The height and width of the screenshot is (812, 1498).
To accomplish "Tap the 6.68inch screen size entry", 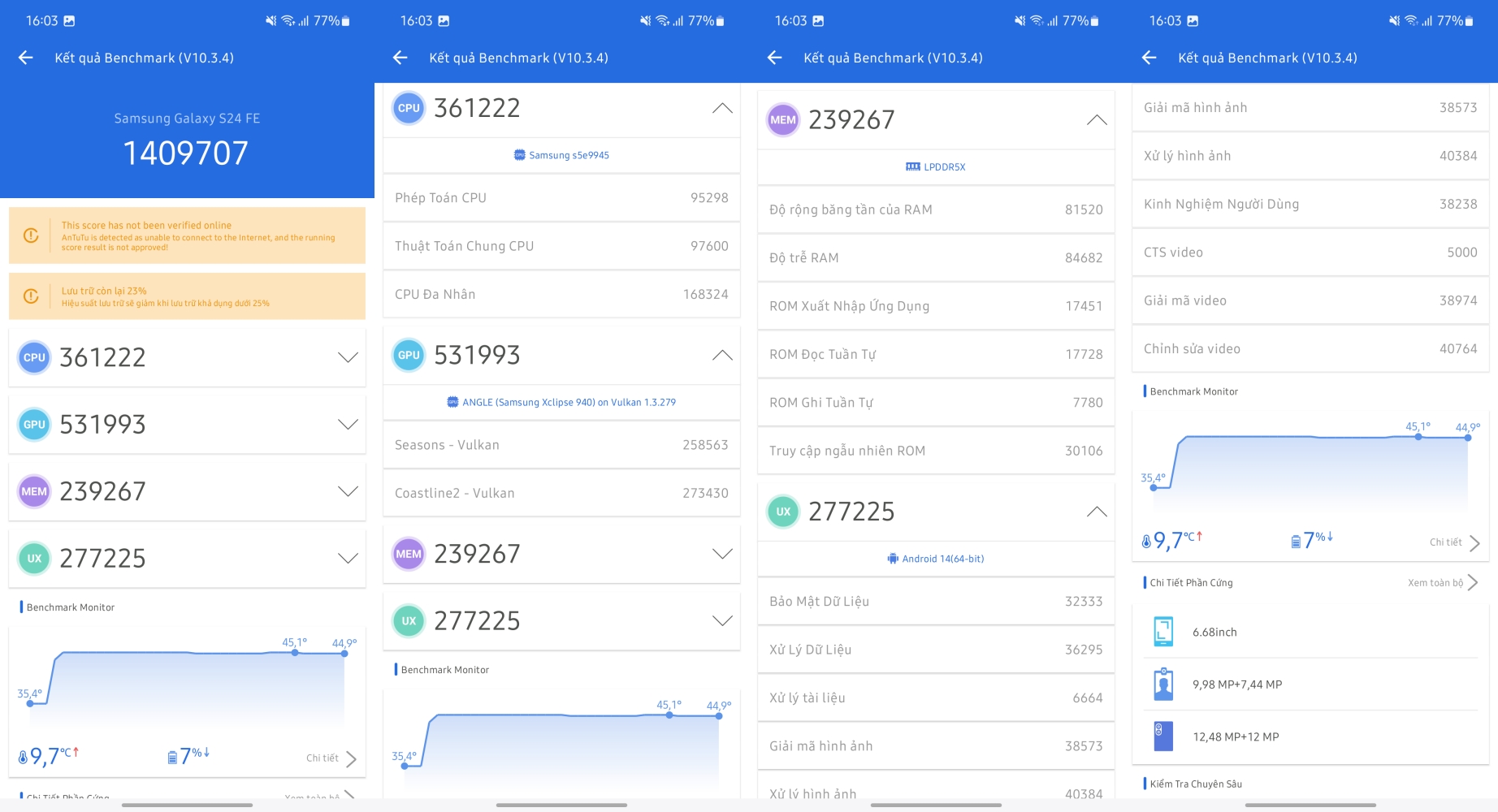I will pyautogui.click(x=1310, y=632).
